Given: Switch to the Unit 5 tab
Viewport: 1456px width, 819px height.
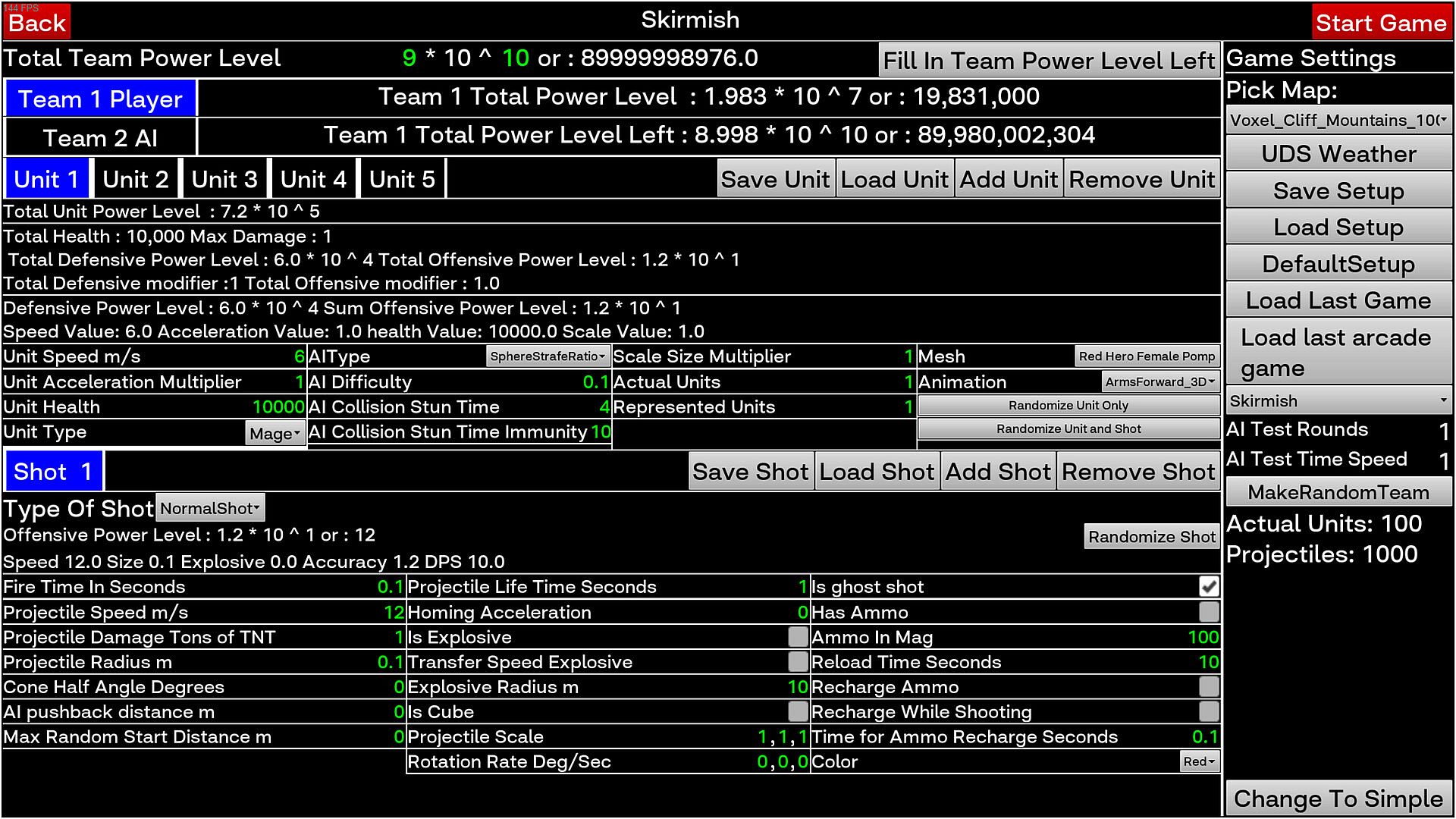Looking at the screenshot, I should click(402, 180).
